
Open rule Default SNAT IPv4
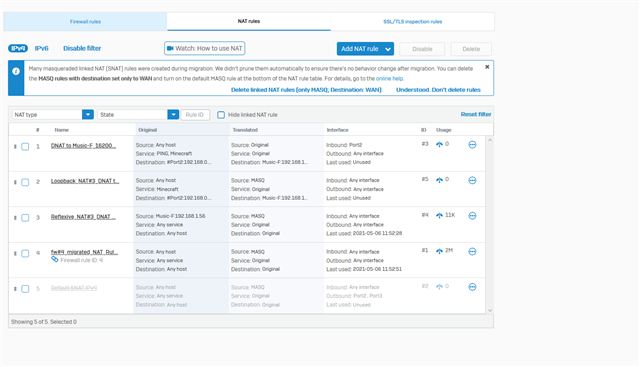pos(74,288)
